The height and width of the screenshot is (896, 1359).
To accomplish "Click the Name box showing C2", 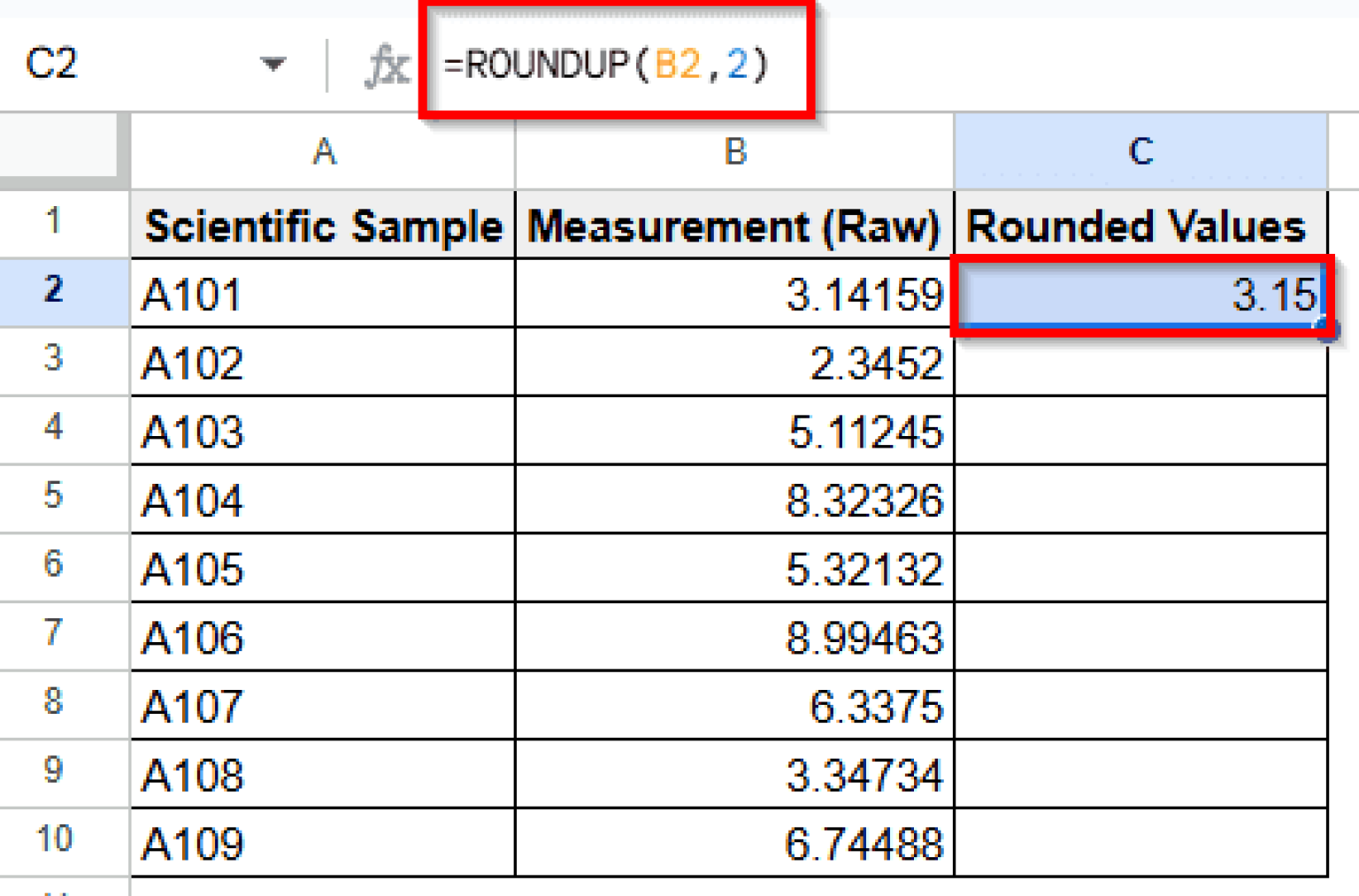I will click(x=53, y=65).
